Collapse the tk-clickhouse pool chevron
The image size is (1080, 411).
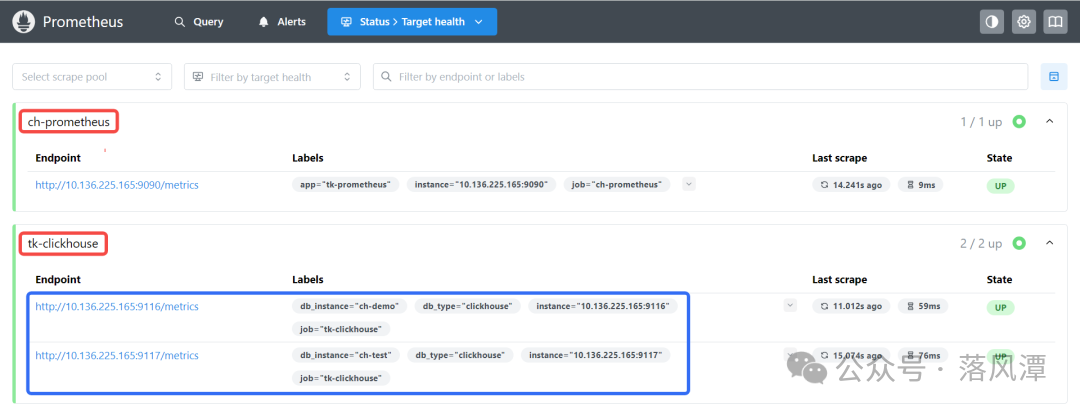1050,242
